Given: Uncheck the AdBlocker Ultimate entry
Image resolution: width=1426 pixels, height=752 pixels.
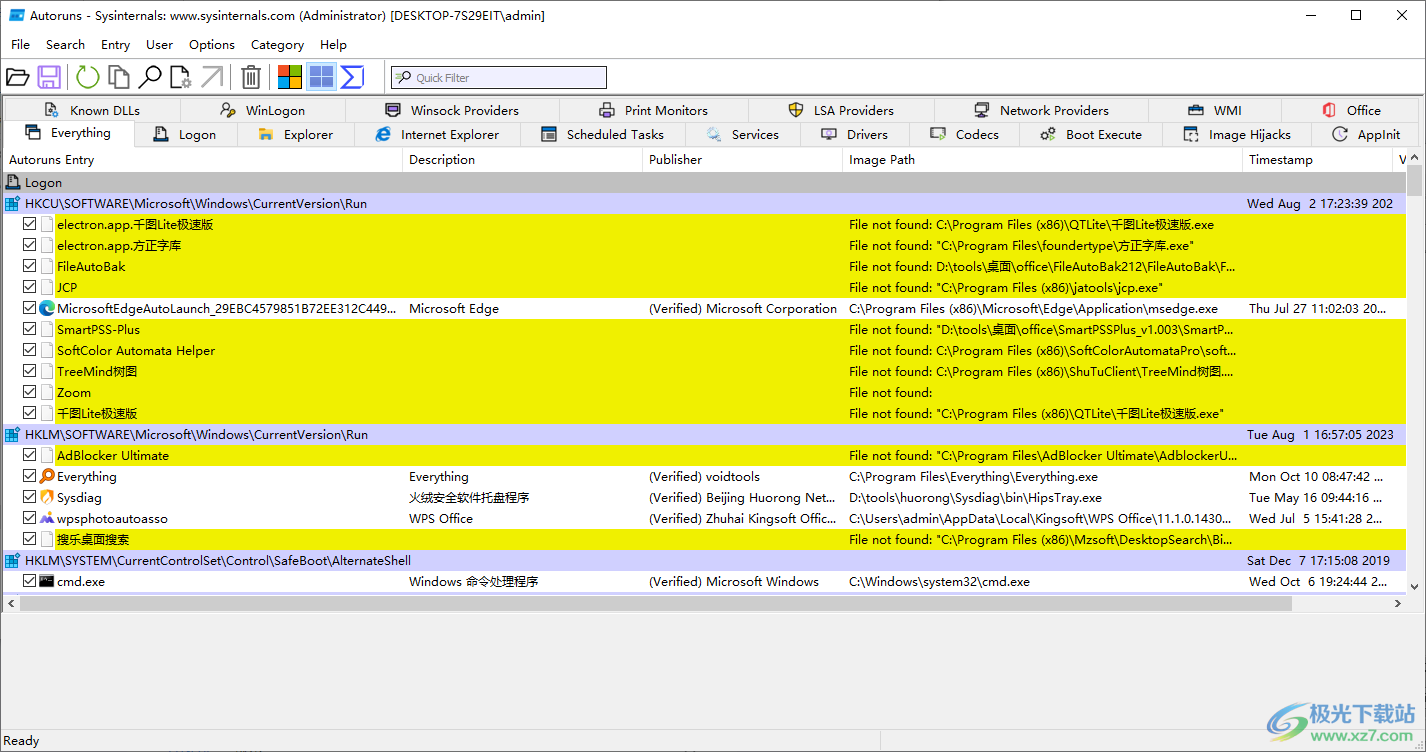Looking at the screenshot, I should tap(29, 455).
